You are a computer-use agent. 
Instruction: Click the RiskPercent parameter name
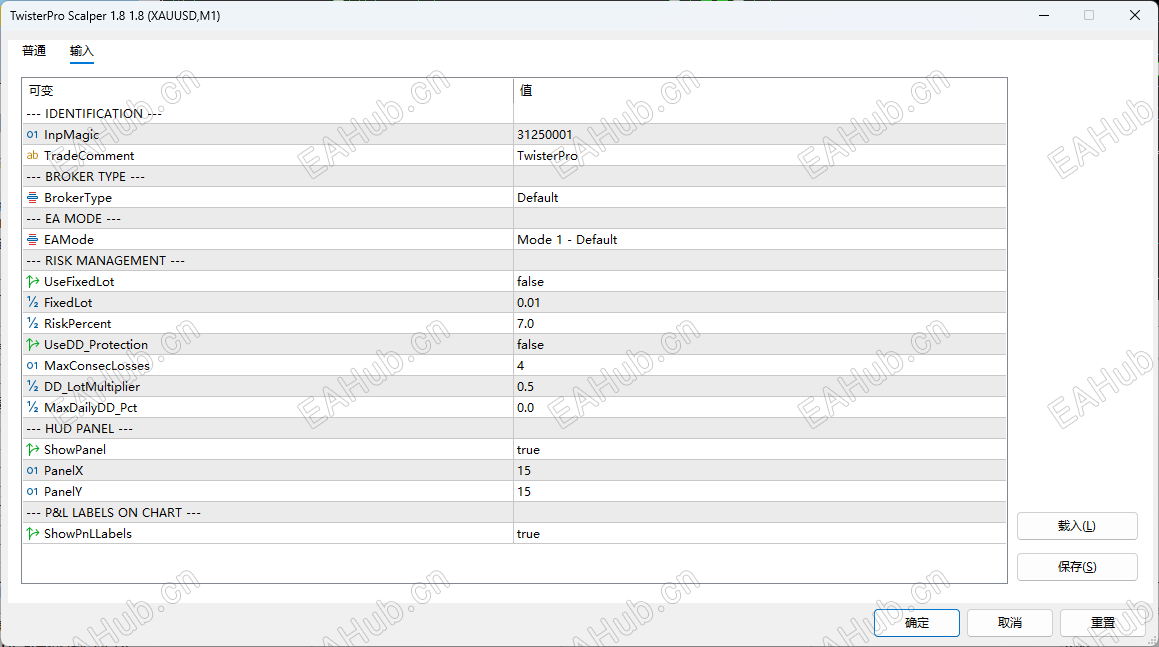tap(78, 323)
